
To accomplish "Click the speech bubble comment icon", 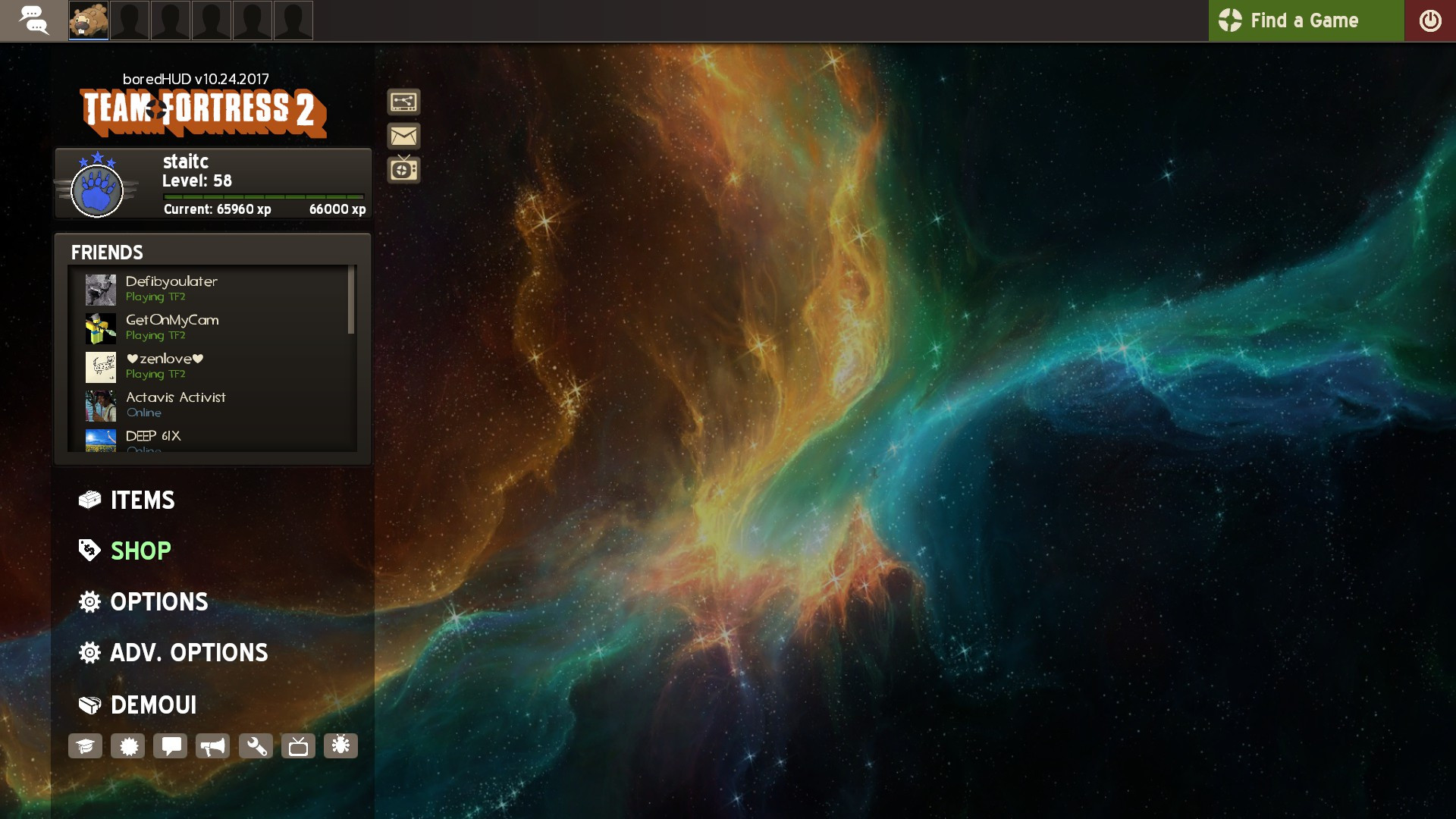I will click(171, 746).
